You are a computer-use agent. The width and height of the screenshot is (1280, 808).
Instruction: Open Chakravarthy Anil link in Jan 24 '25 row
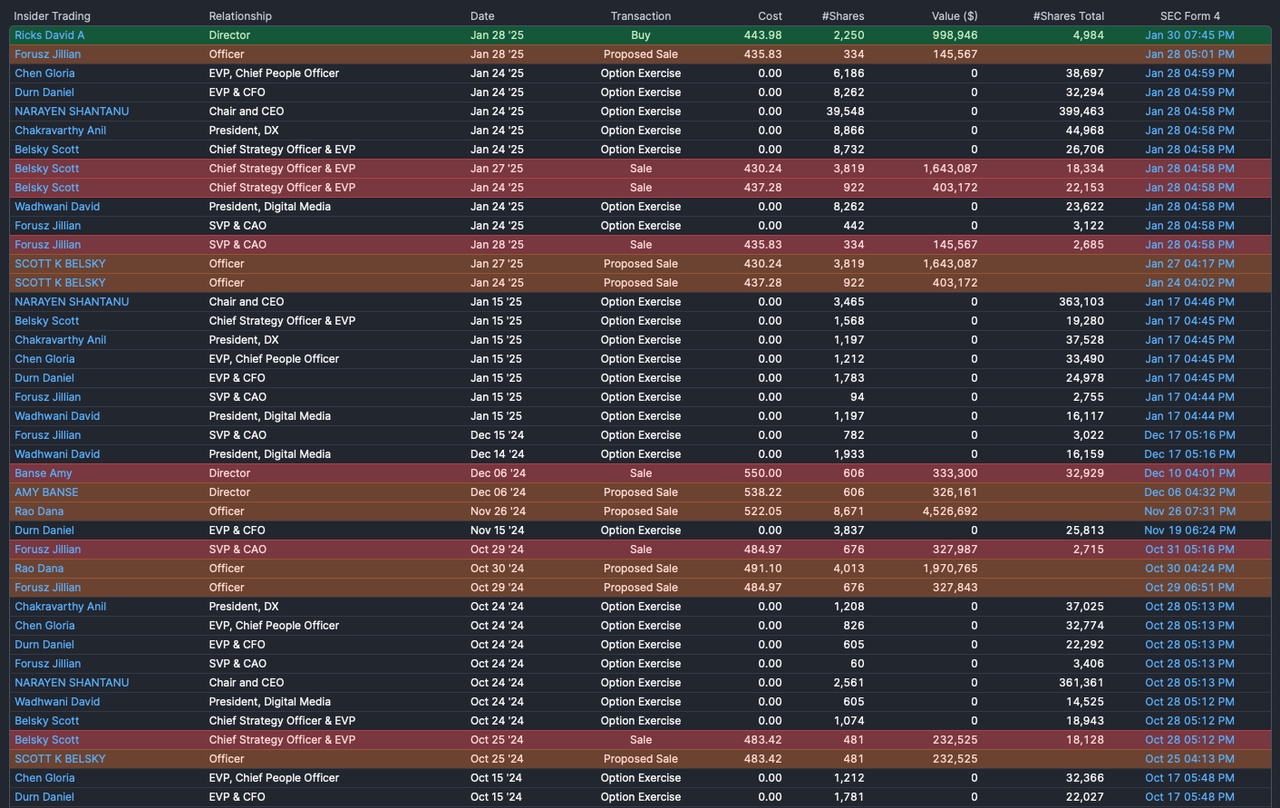pos(60,130)
